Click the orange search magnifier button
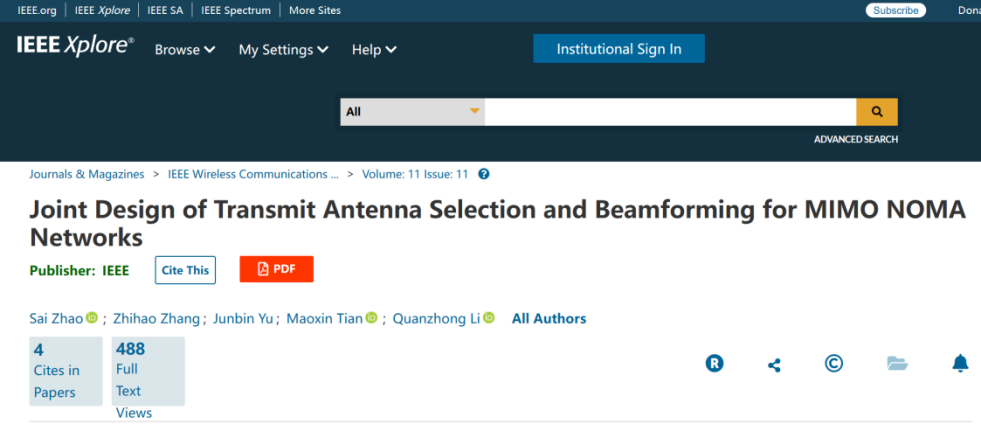This screenshot has width=981, height=424. point(877,112)
